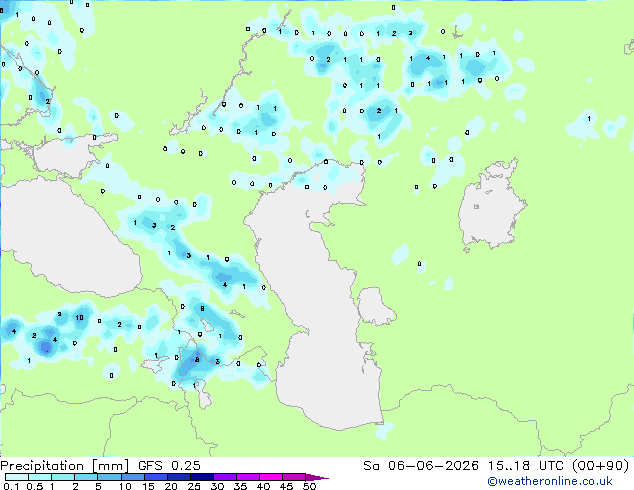The height and width of the screenshot is (490, 634).
Task: Click the '40' legend label
Action: (263, 486)
